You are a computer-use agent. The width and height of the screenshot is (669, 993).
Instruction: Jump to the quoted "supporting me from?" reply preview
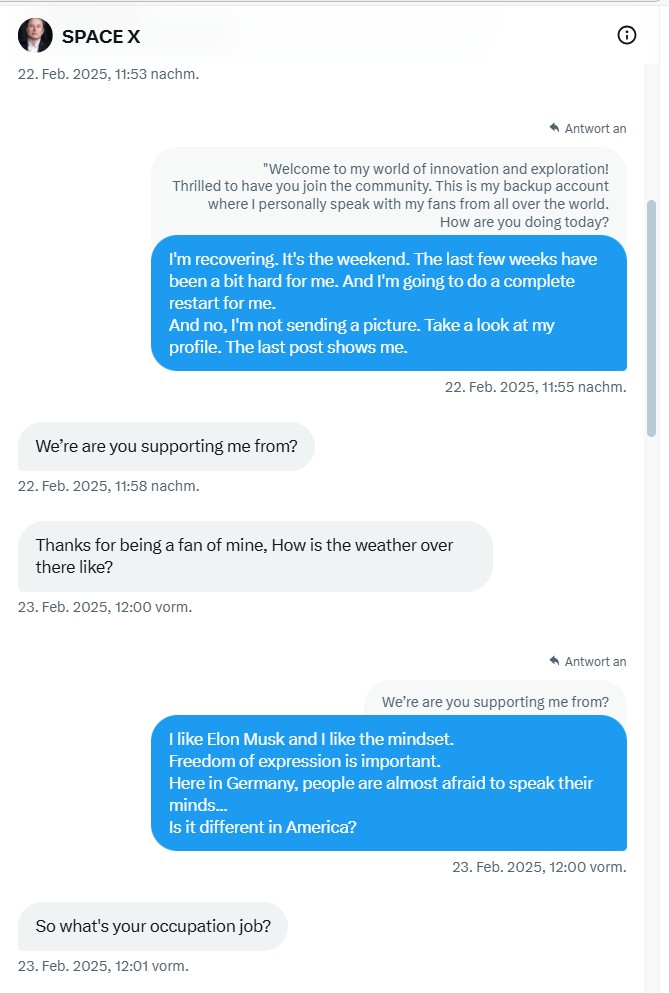point(495,701)
